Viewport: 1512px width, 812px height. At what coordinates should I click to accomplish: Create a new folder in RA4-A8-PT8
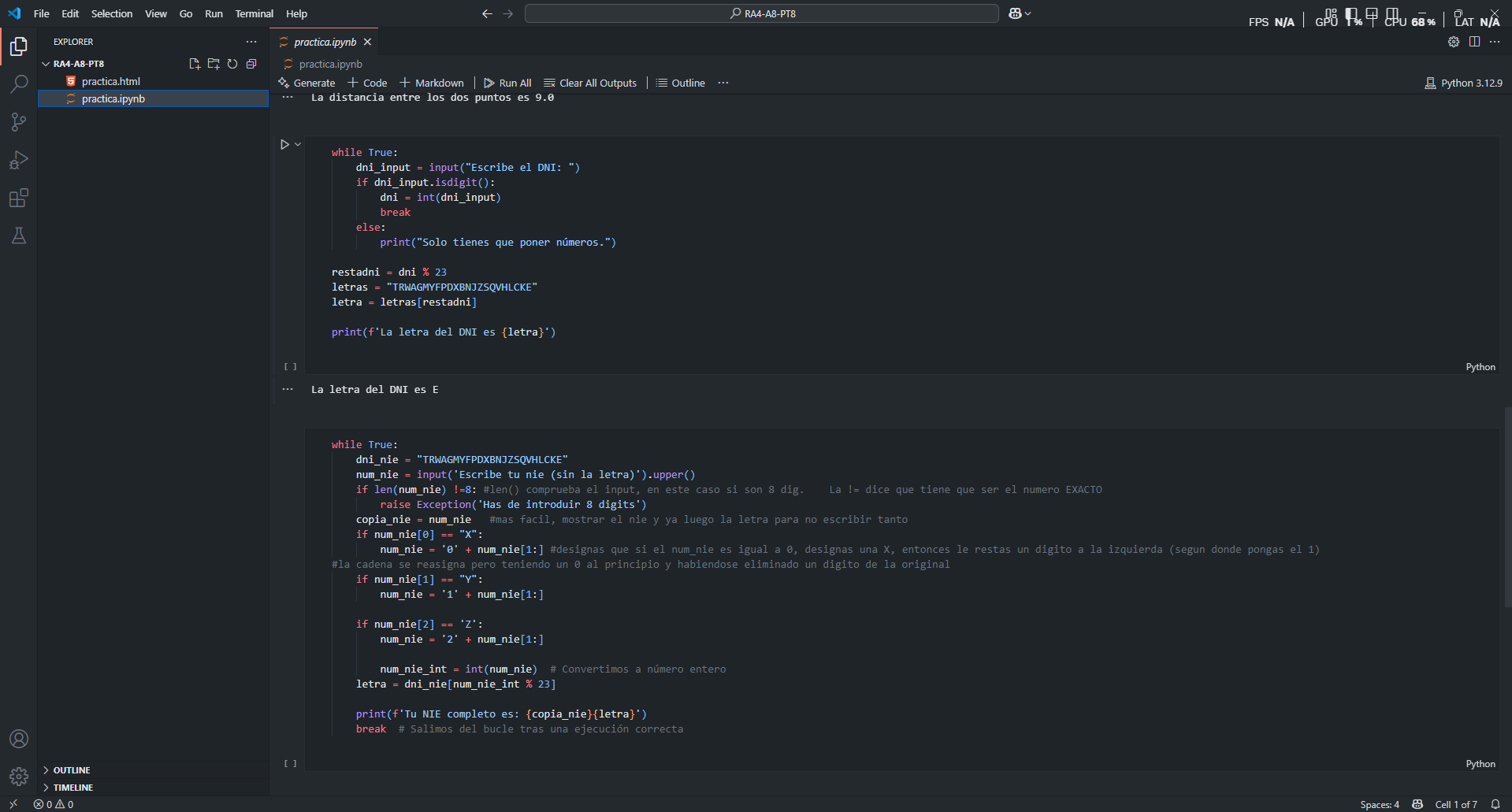(214, 64)
